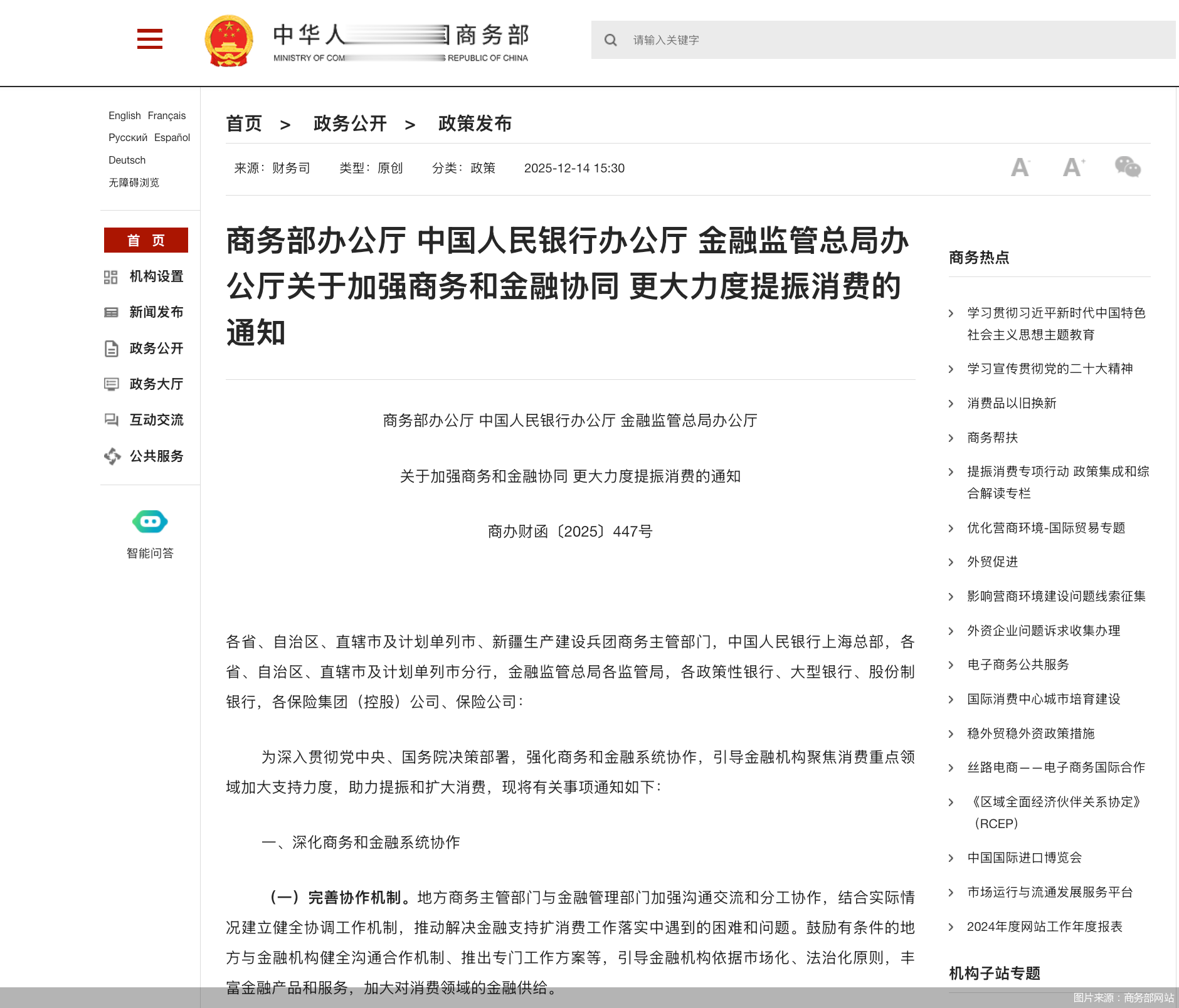1179x1008 pixels.
Task: Open 无障碍浏览 accessibility mode
Action: (x=134, y=182)
